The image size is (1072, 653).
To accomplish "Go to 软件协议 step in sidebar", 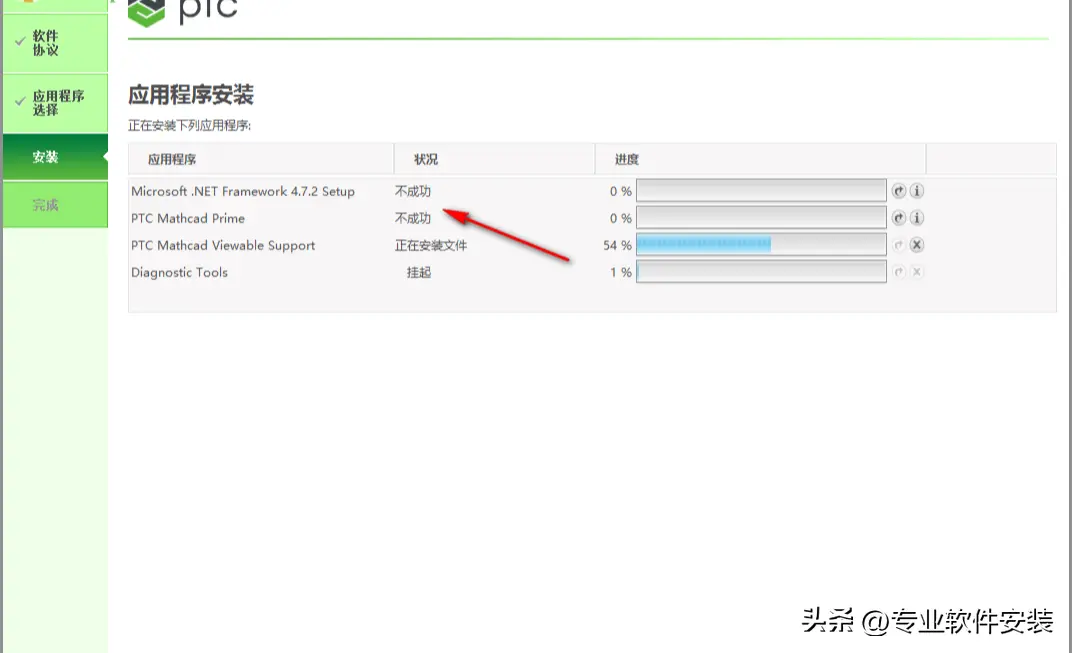I will click(55, 43).
